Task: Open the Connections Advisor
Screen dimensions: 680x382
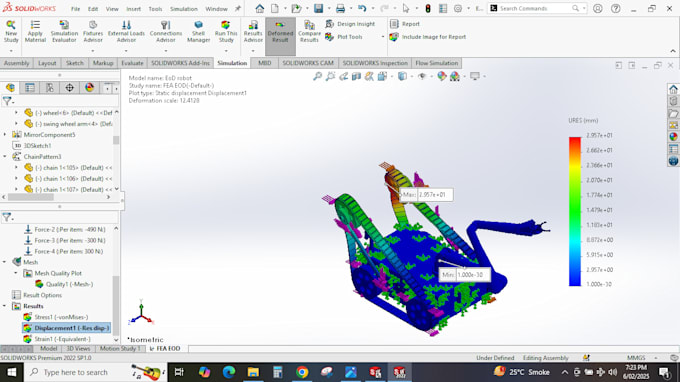Action: (x=166, y=32)
